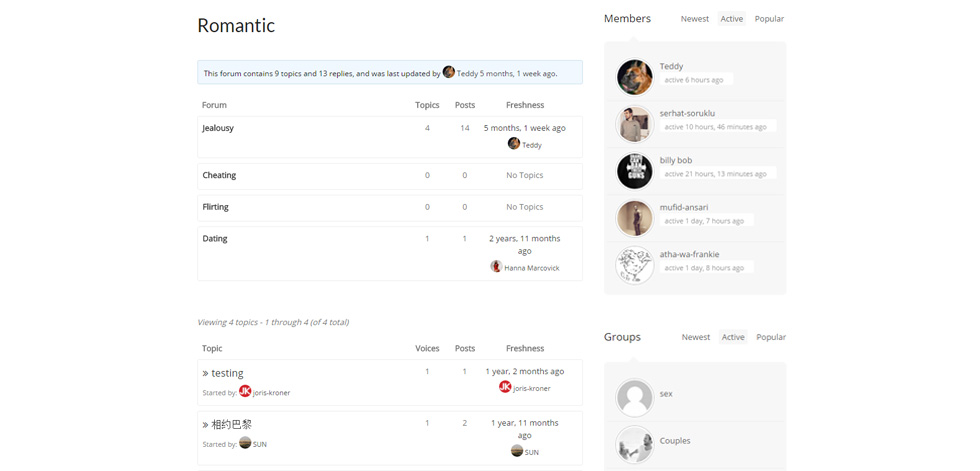Viewport: 980px width, 471px height.
Task: Click SUN name beside Started by
Action: (260, 445)
